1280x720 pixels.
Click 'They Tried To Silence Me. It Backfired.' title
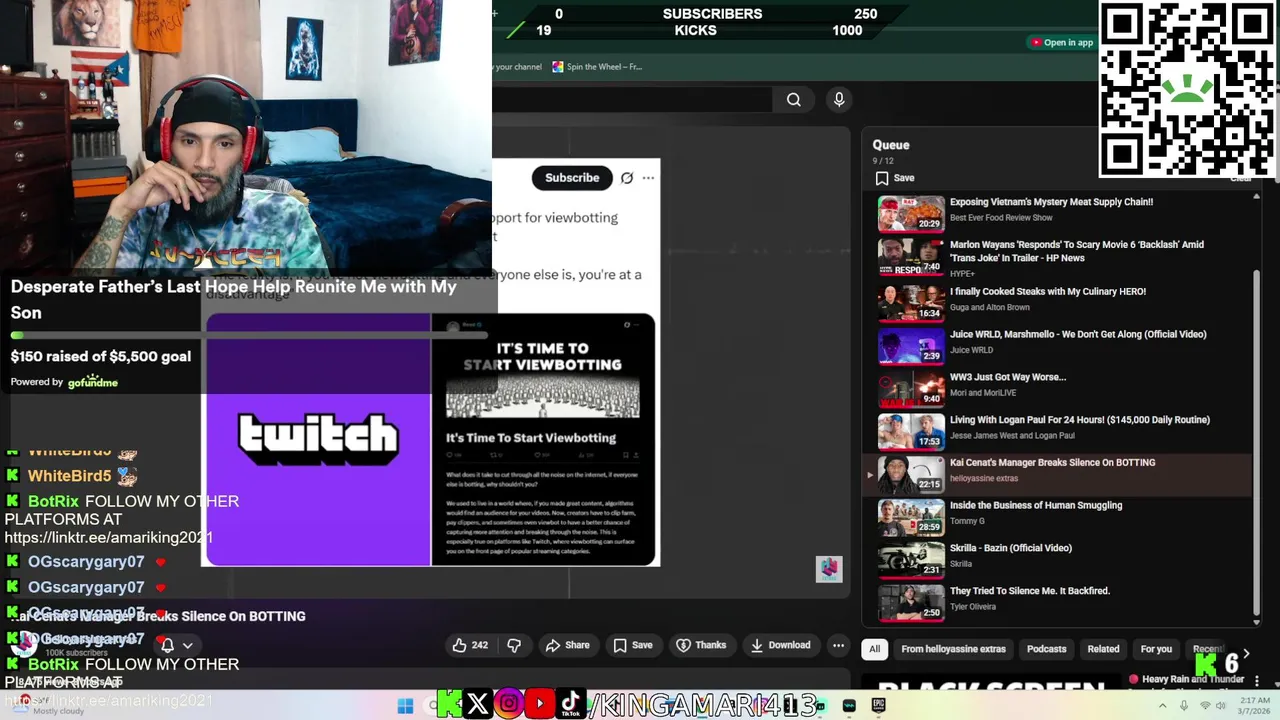tap(1030, 591)
